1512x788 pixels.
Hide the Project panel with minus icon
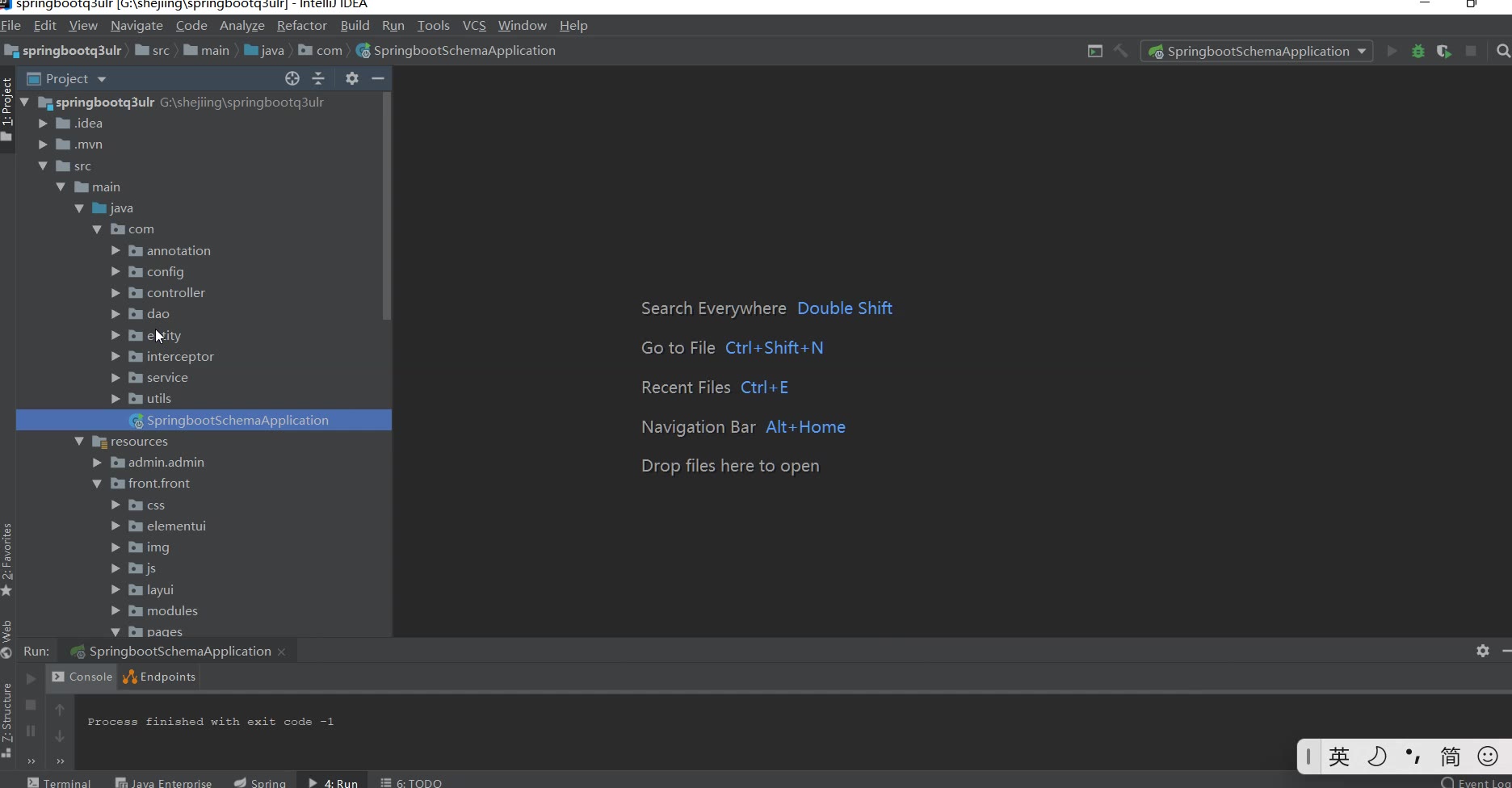pyautogui.click(x=377, y=78)
